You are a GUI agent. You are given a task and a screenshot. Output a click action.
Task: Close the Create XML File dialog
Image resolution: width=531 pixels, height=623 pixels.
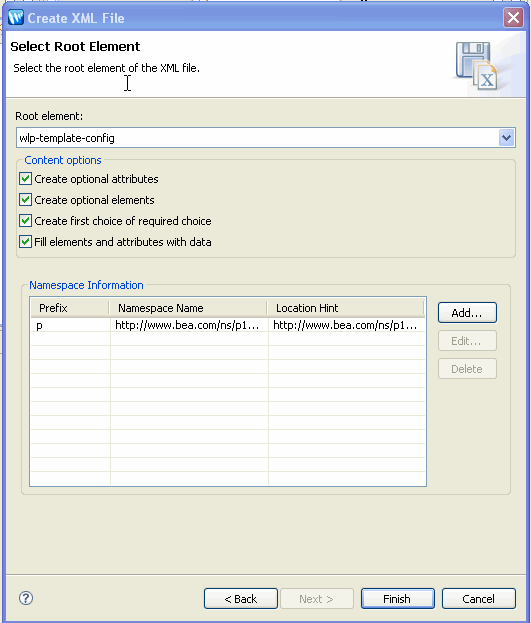pyautogui.click(x=513, y=18)
